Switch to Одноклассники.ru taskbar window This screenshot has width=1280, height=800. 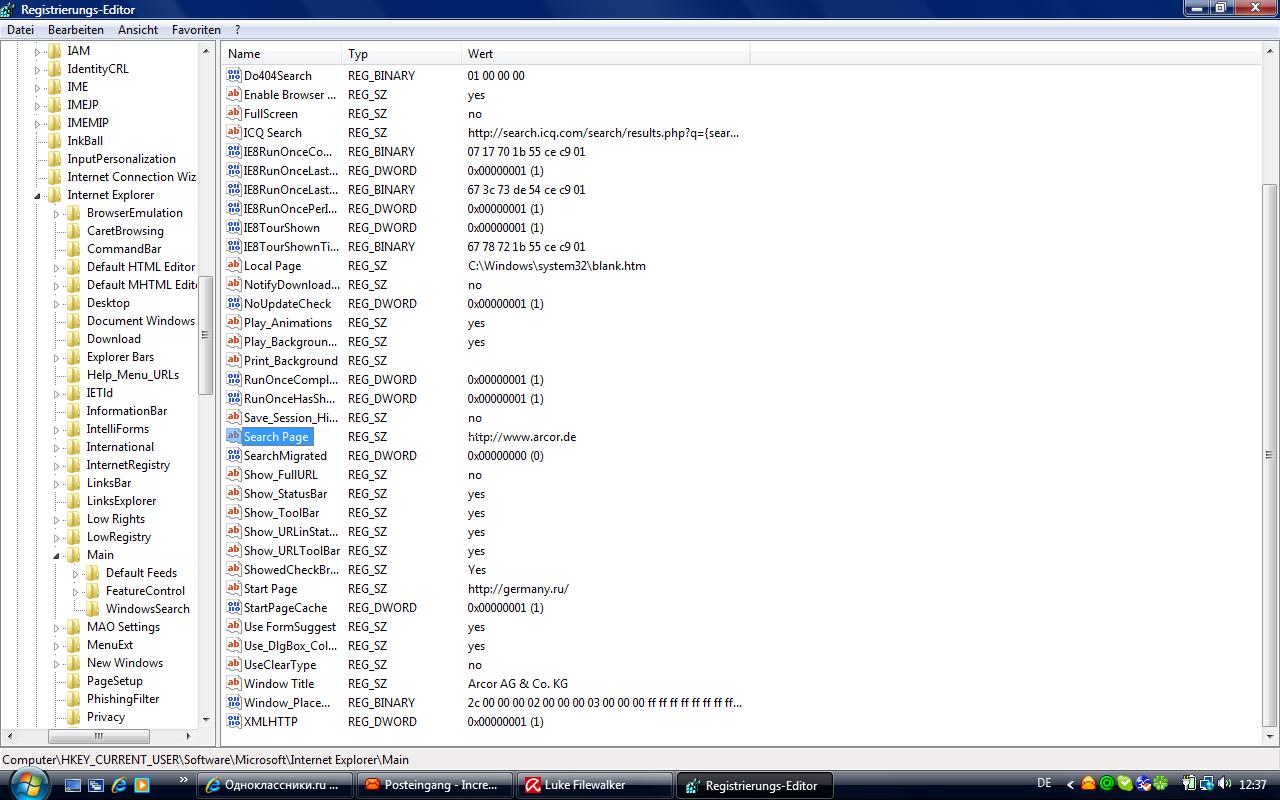tap(275, 785)
